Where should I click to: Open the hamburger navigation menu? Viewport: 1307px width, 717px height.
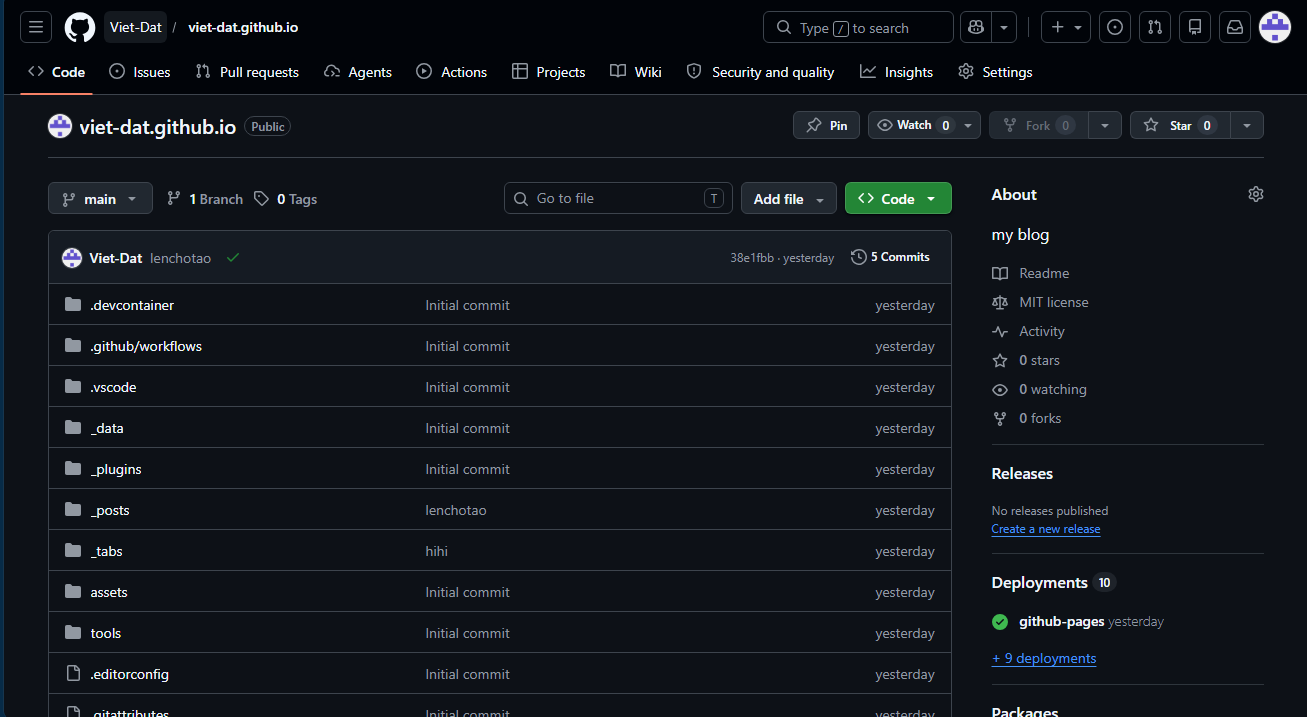click(x=36, y=28)
